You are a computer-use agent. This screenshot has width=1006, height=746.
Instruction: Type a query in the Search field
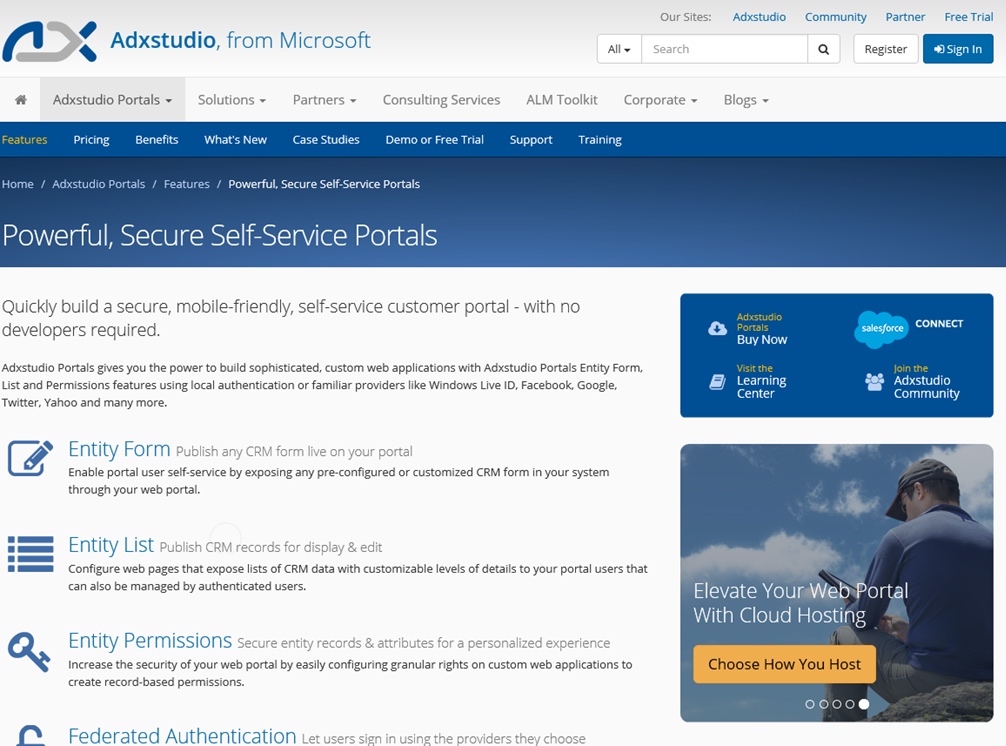tap(724, 48)
